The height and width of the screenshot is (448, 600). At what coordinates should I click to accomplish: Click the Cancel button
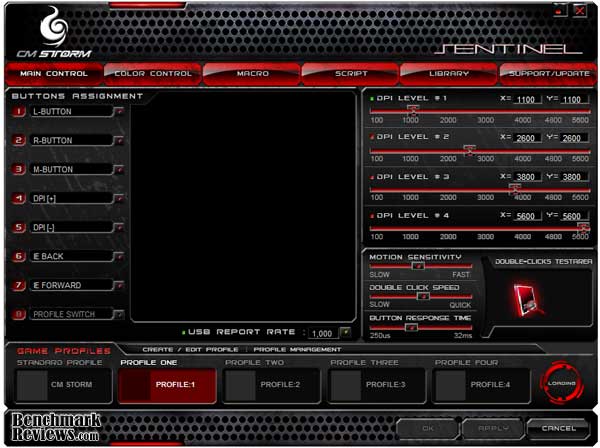pyautogui.click(x=558, y=428)
